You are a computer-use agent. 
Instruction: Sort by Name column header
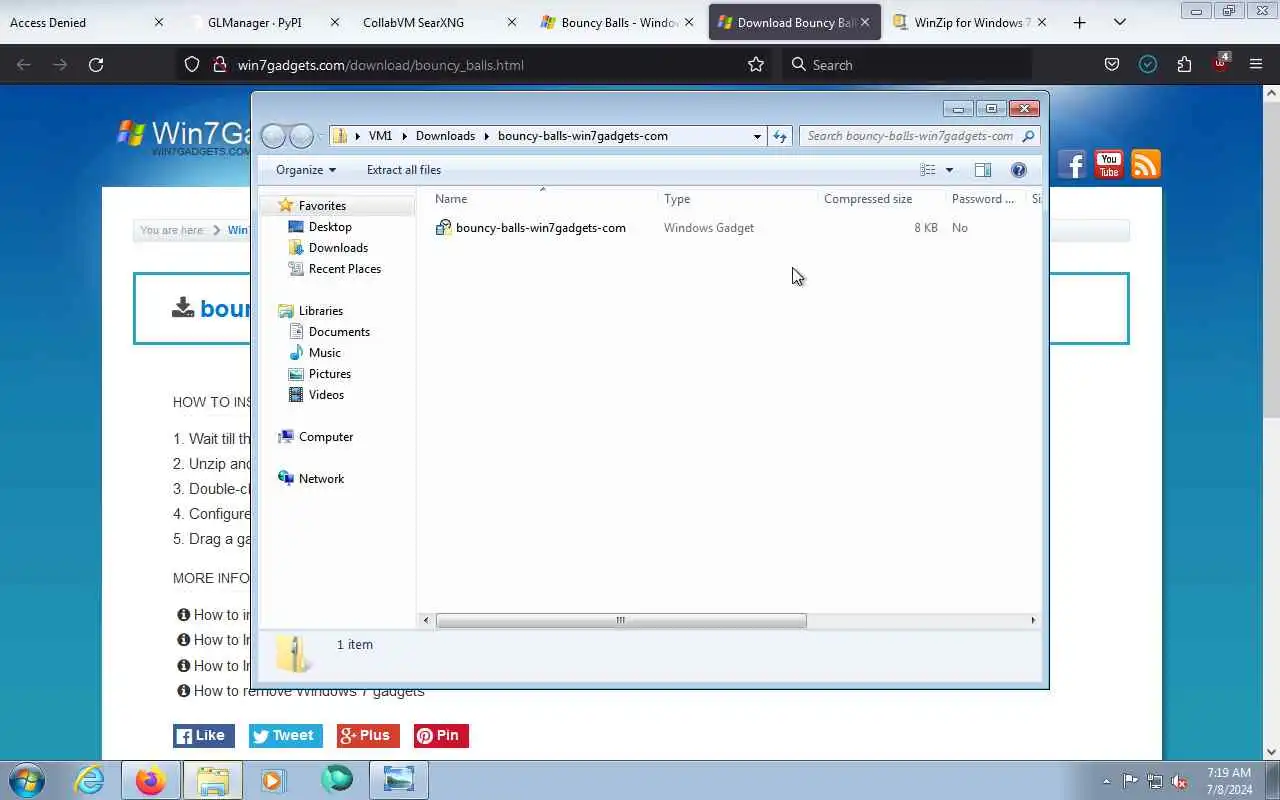click(x=543, y=199)
